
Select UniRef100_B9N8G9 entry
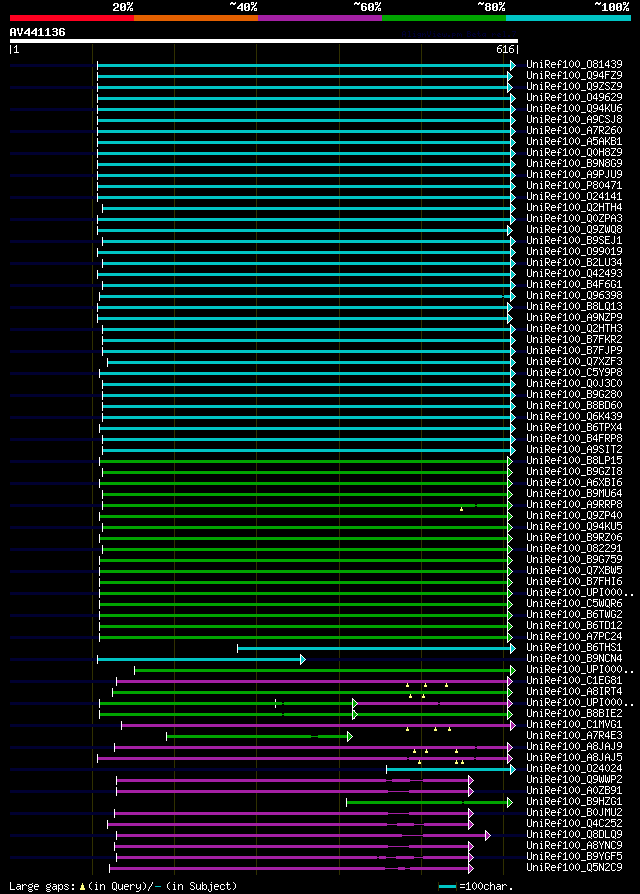574,164
